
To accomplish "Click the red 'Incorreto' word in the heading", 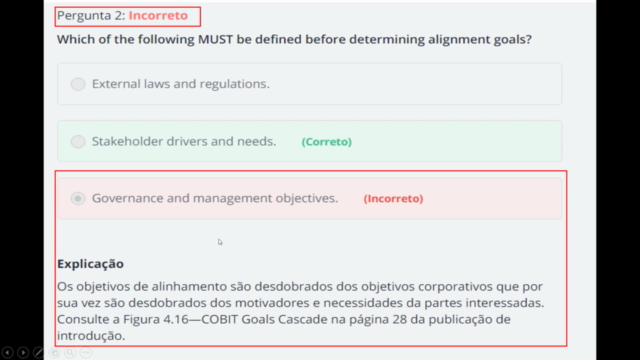I will click(158, 16).
